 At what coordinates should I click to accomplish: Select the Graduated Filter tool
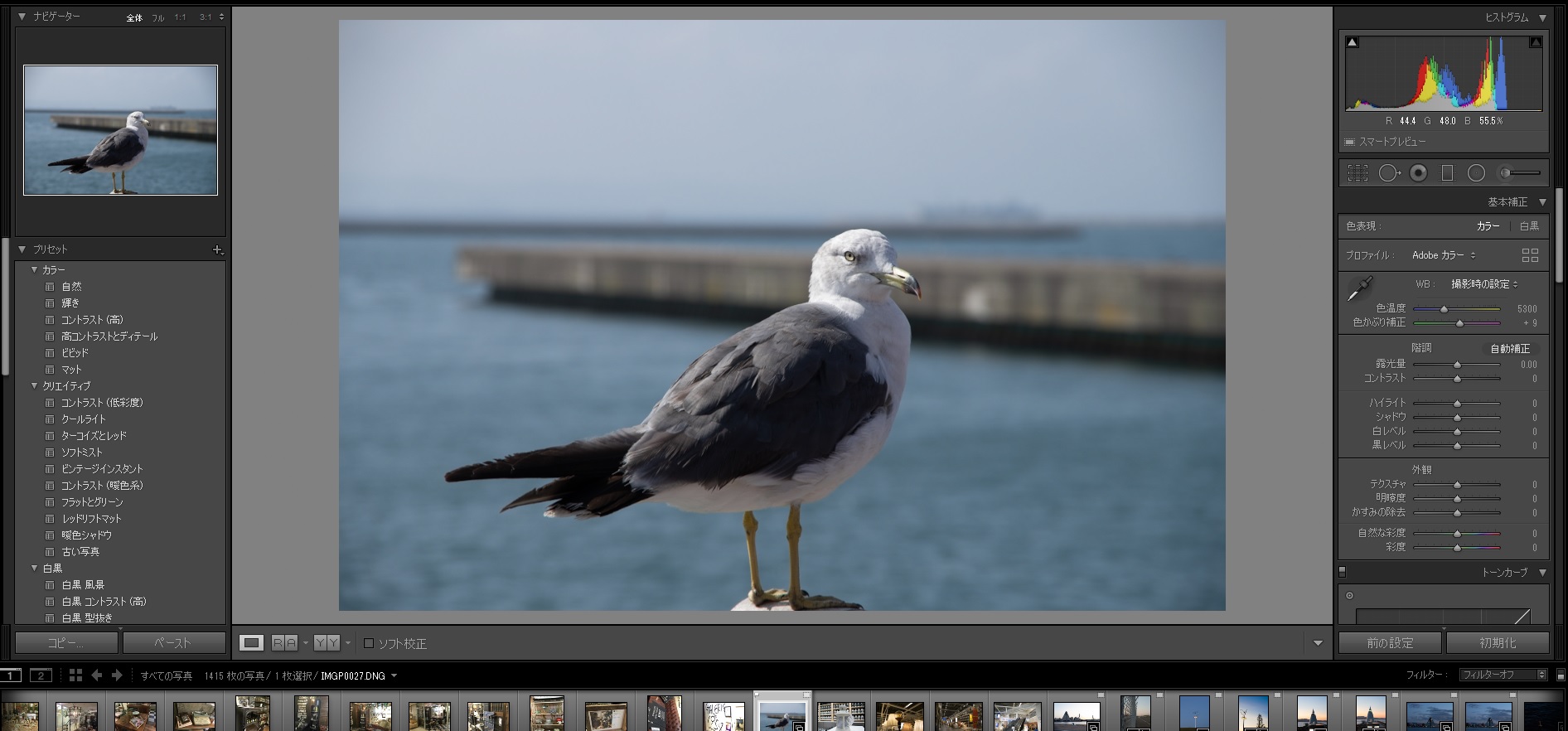[x=1447, y=173]
